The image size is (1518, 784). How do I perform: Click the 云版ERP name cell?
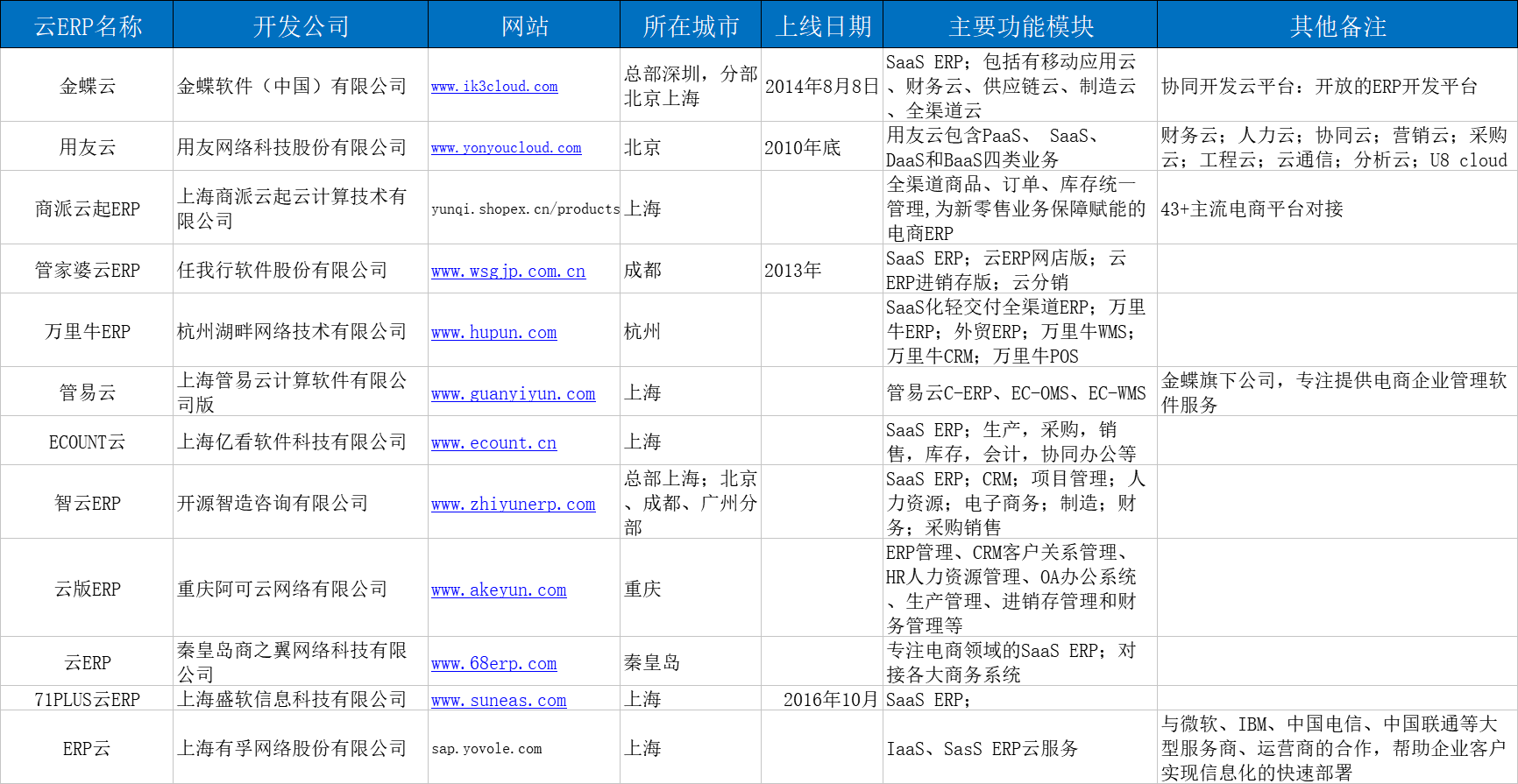(x=87, y=588)
